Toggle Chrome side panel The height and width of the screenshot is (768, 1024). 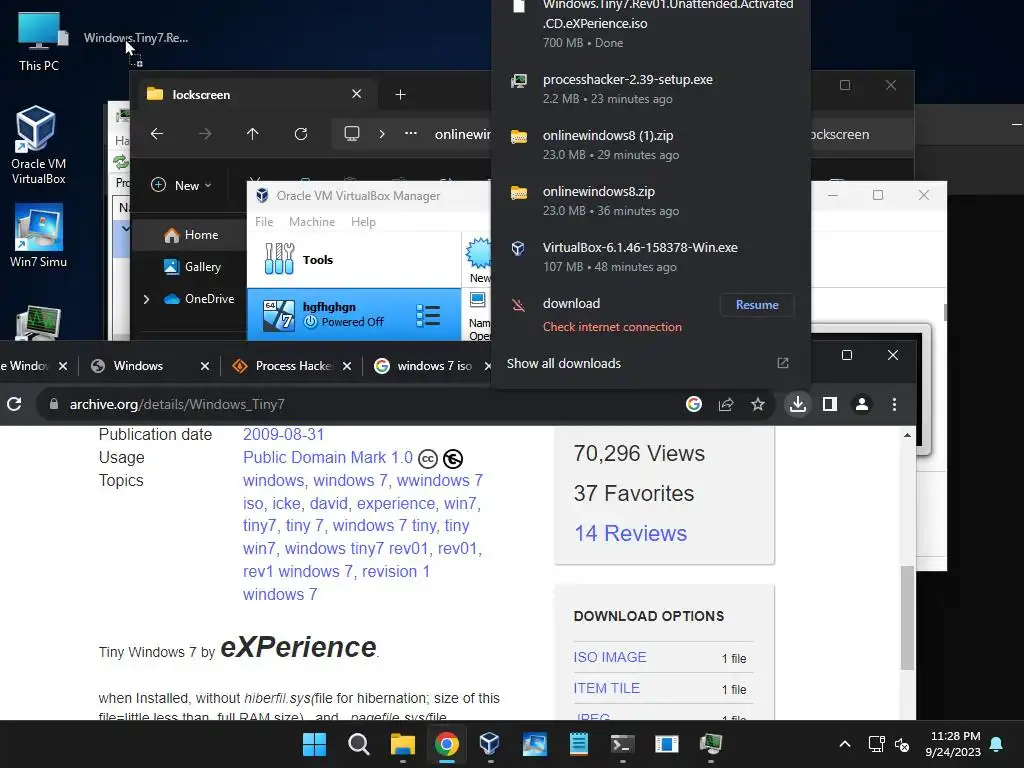point(829,404)
